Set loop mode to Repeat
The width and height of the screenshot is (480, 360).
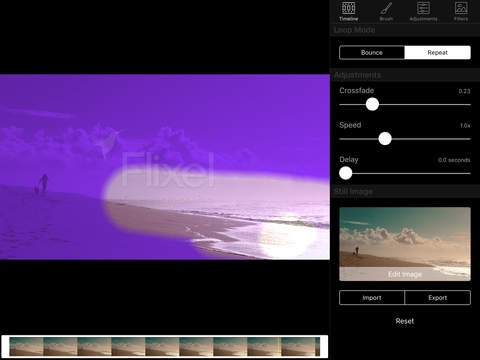[x=437, y=53]
